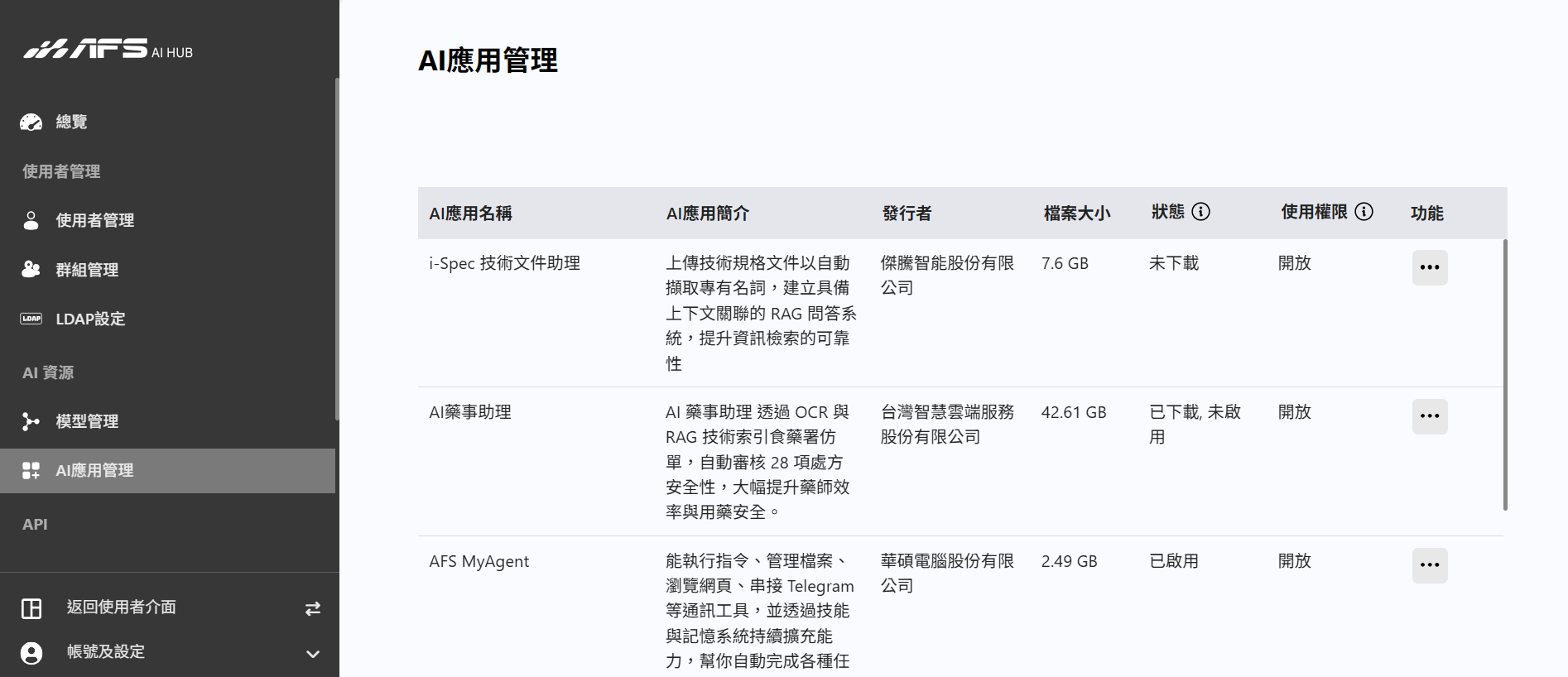The image size is (1568, 677).
Task: Click the 模型管理 node icon
Action: 31,421
